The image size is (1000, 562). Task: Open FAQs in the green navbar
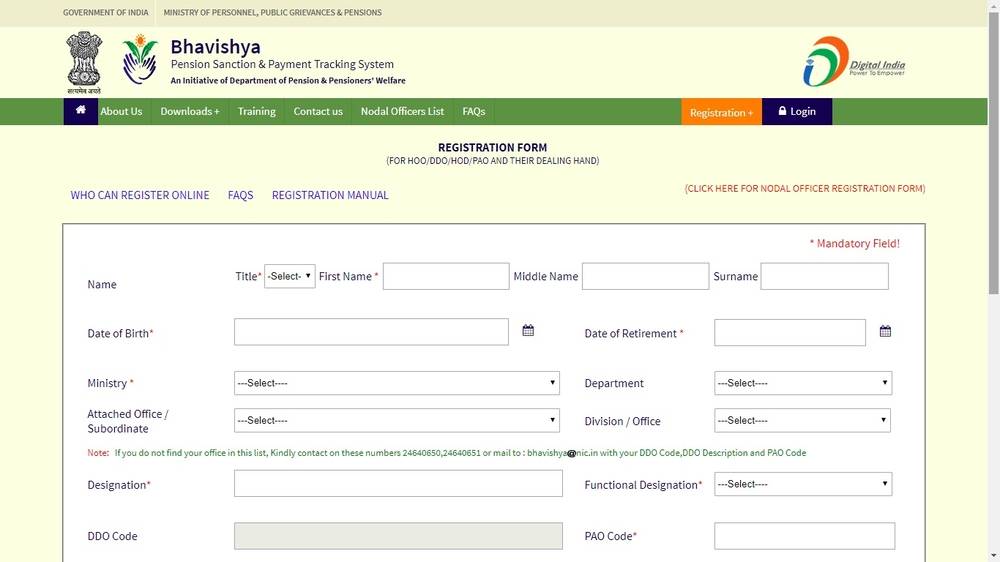coord(474,111)
